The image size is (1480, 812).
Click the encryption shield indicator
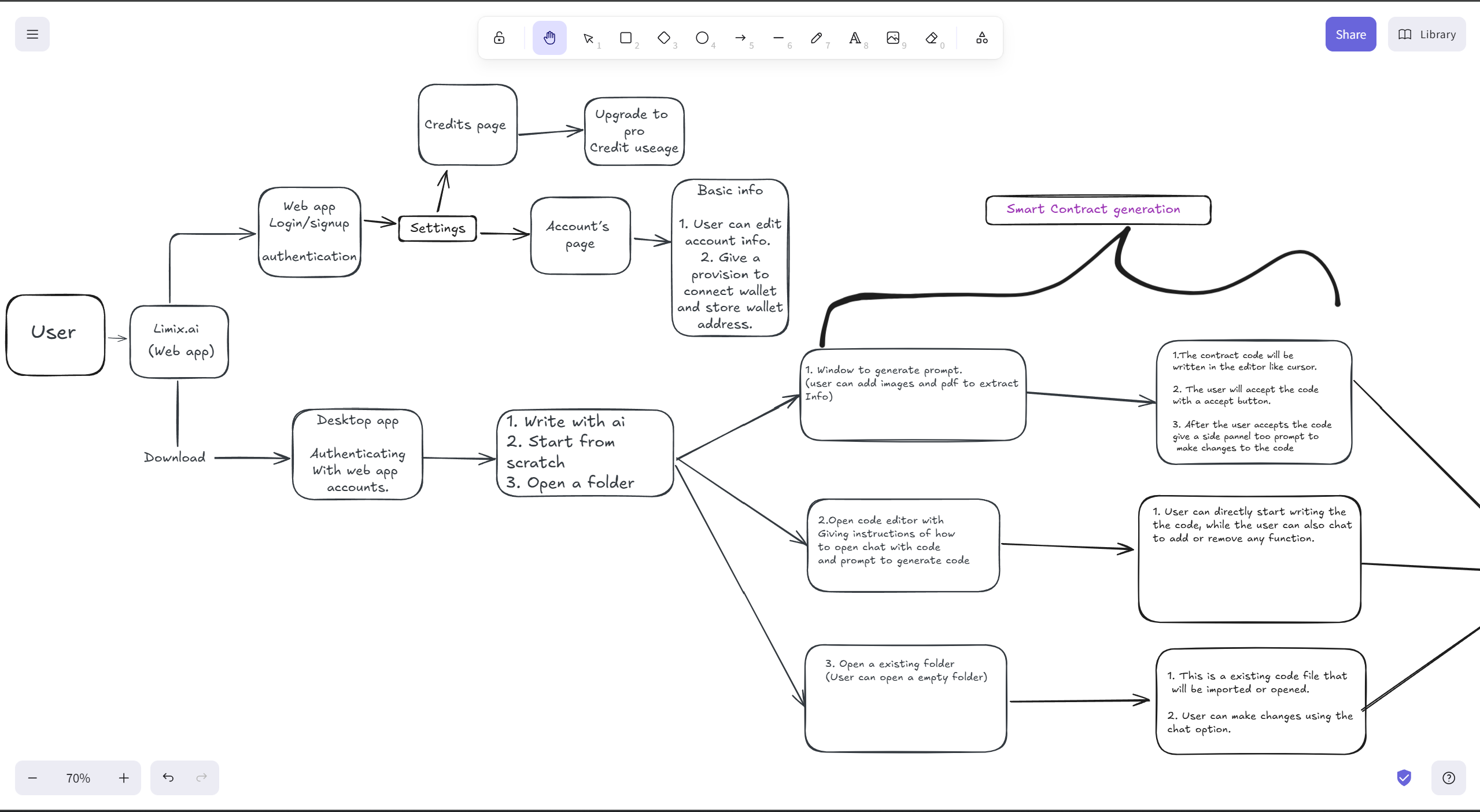pos(1404,778)
